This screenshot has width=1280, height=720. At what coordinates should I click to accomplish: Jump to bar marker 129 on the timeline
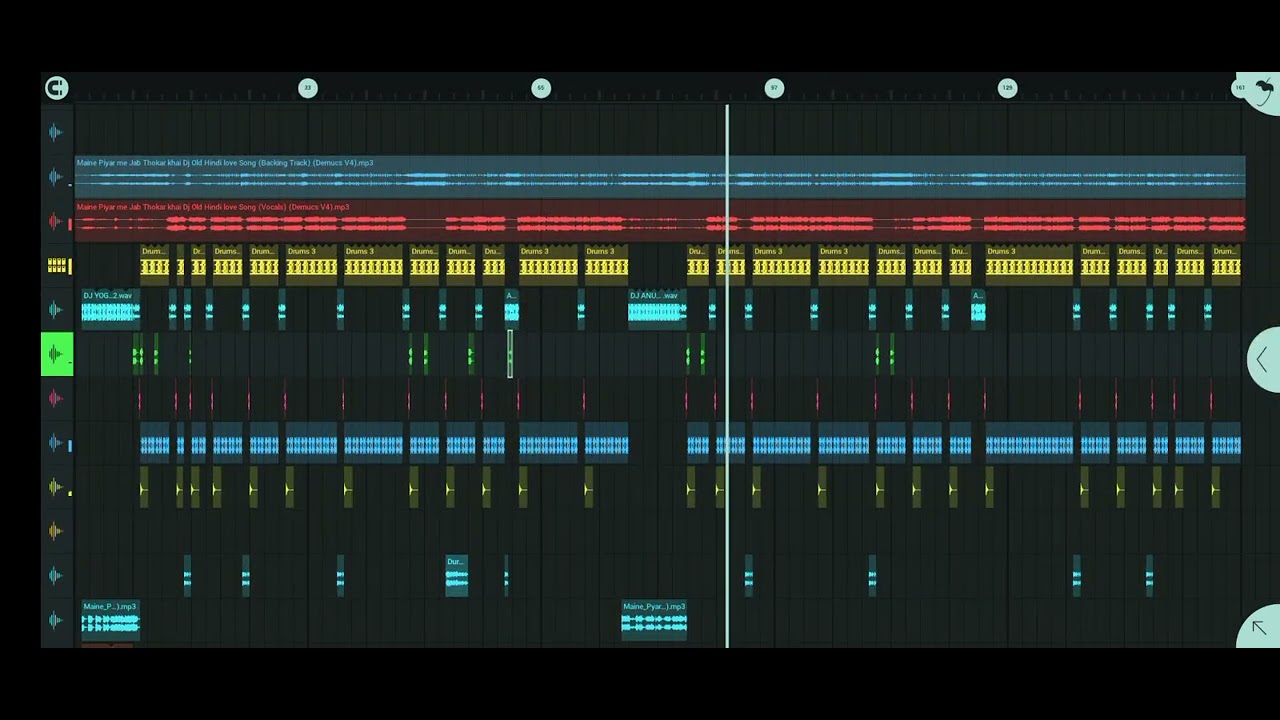pos(1007,88)
